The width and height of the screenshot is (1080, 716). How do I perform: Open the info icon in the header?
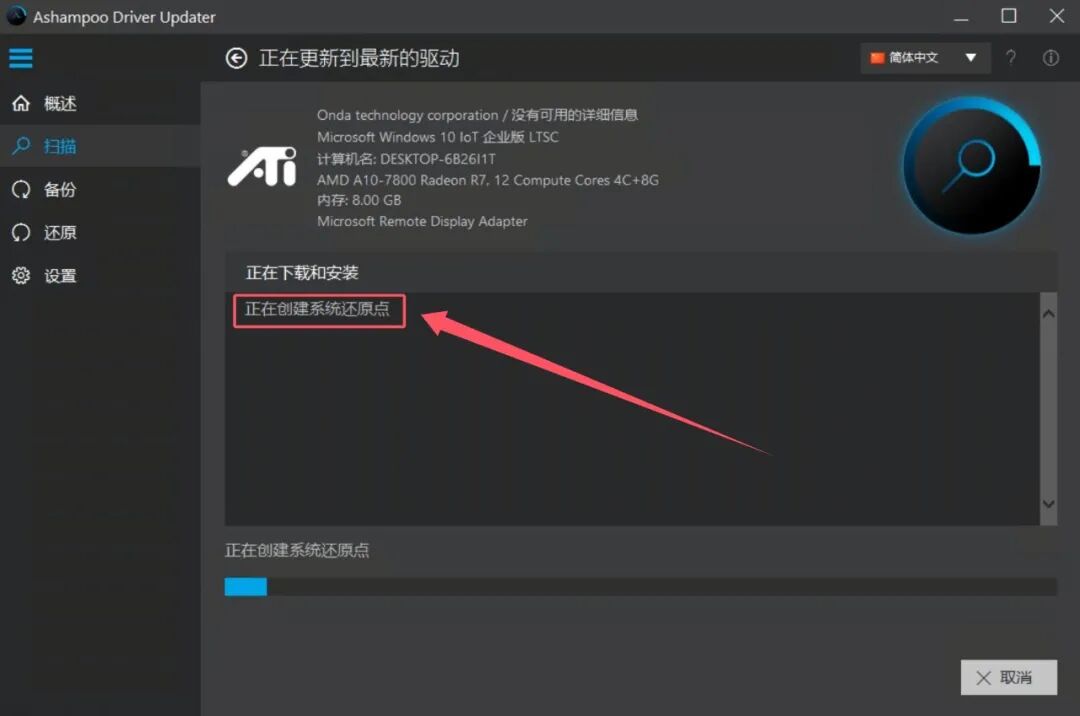tap(1050, 58)
